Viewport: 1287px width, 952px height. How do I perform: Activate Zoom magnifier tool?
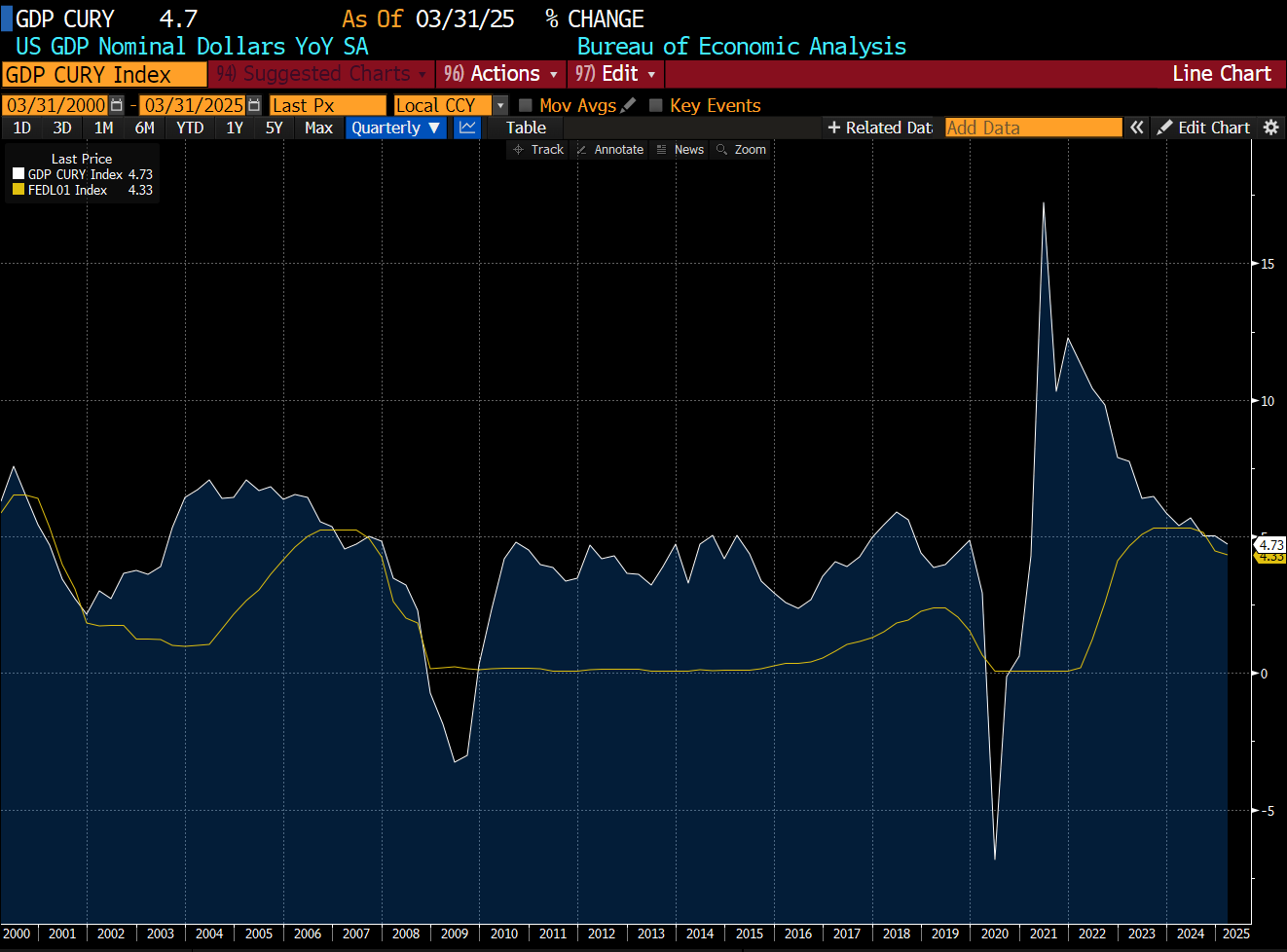tap(741, 149)
